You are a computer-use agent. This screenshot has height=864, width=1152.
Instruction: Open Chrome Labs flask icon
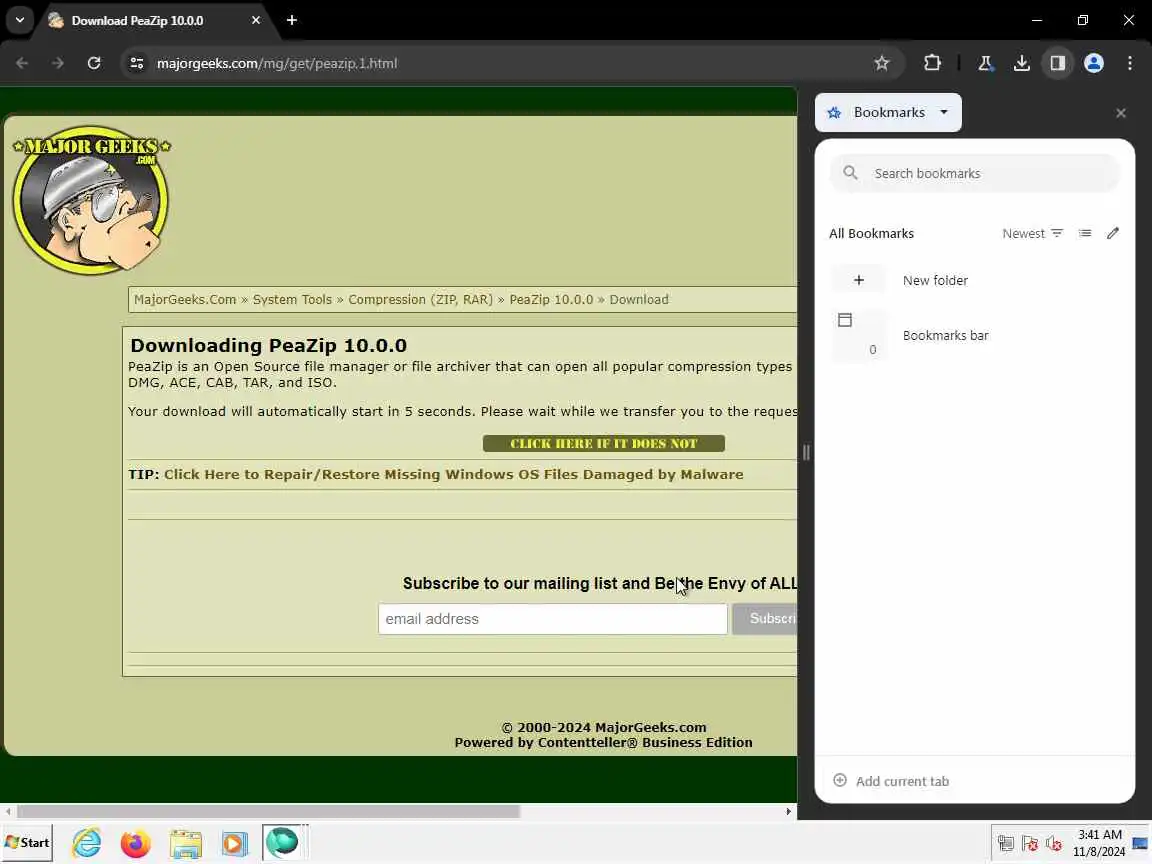pos(985,63)
